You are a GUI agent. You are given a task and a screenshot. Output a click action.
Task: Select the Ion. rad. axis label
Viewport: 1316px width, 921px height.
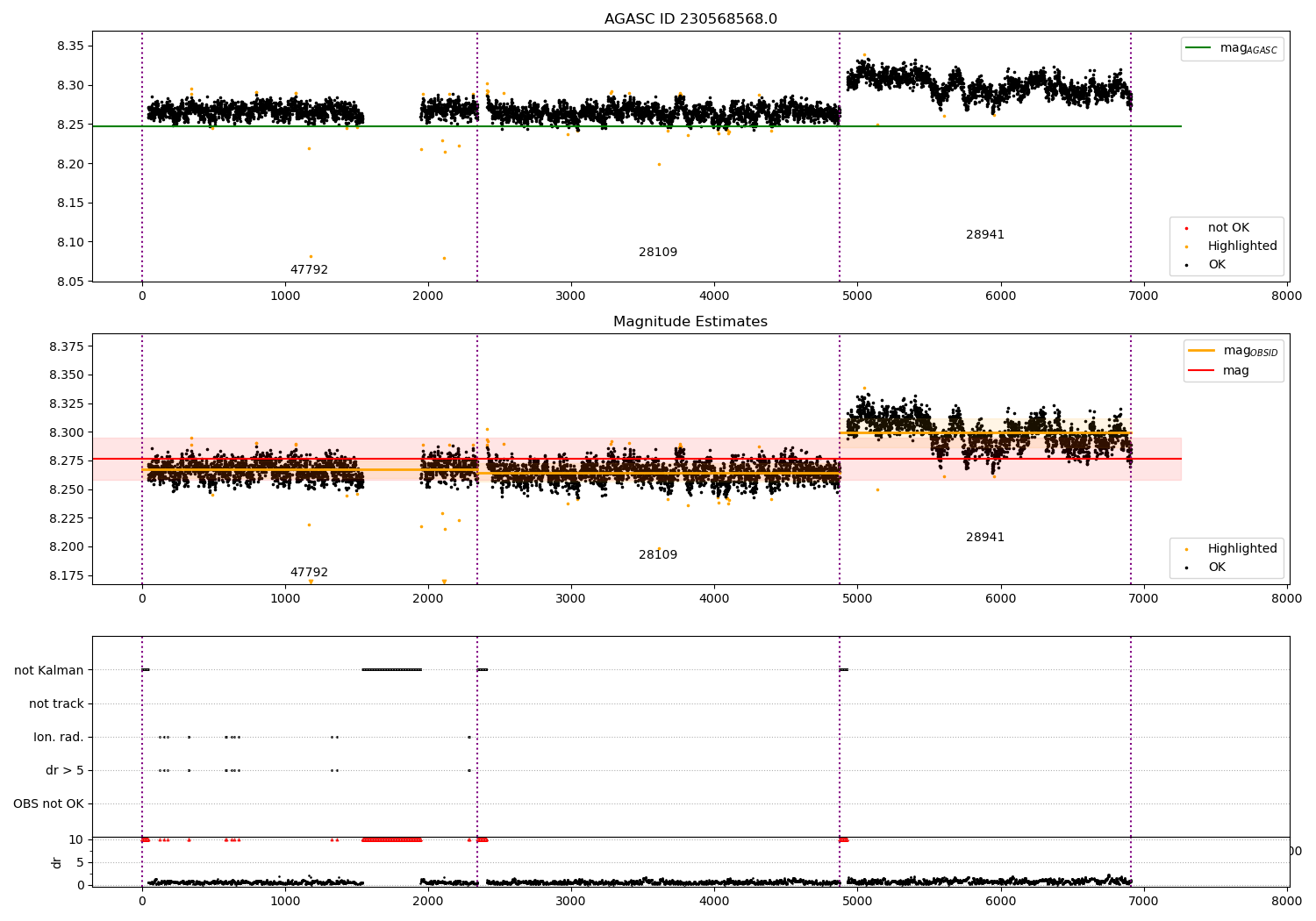coord(59,737)
